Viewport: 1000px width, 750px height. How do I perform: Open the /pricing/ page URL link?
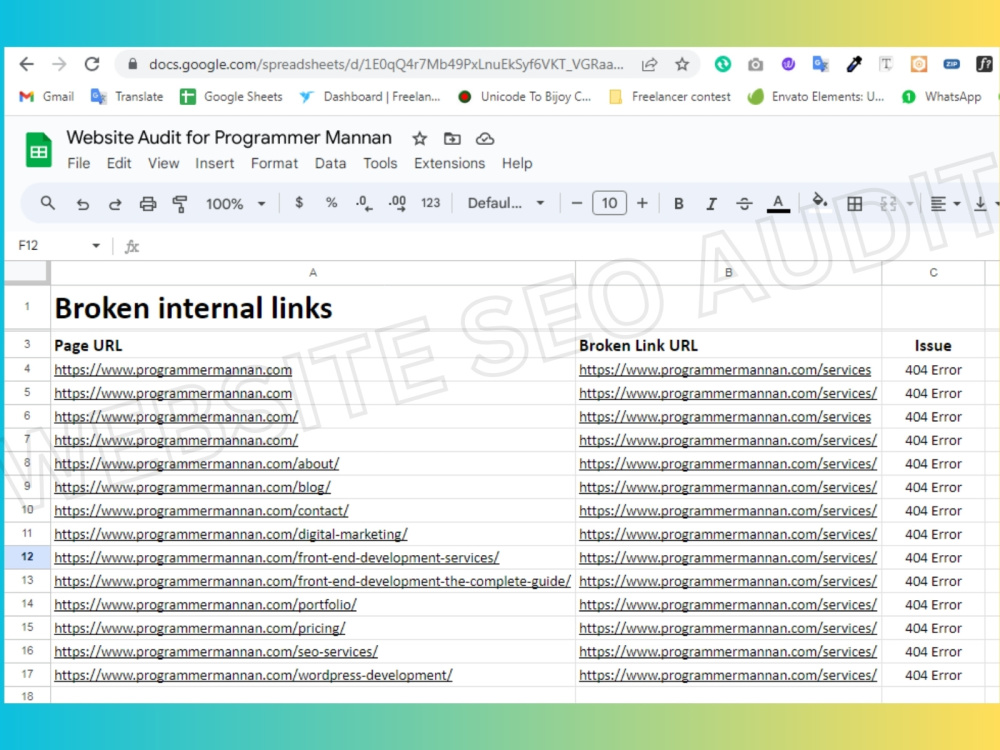[x=200, y=628]
